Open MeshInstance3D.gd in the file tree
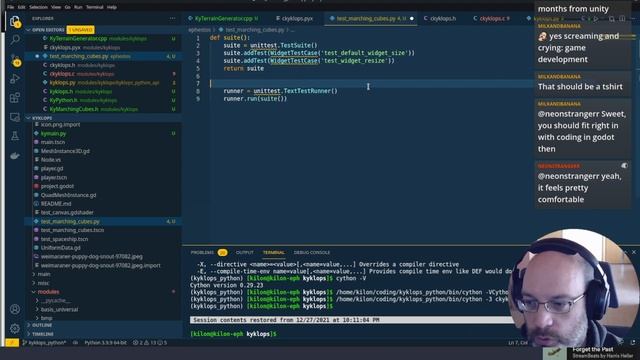The height and width of the screenshot is (360, 640). 65,151
